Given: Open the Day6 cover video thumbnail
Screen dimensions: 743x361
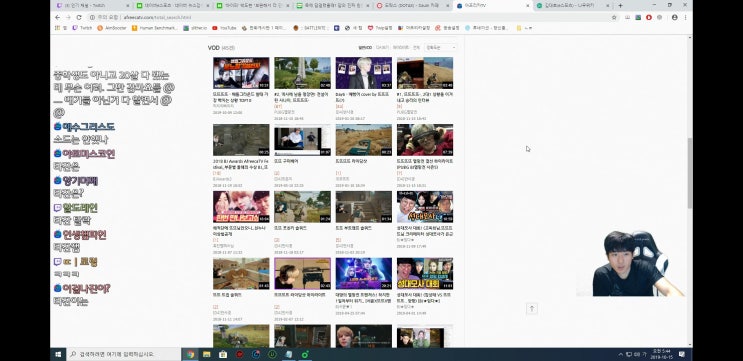Looking at the screenshot, I should point(363,73).
